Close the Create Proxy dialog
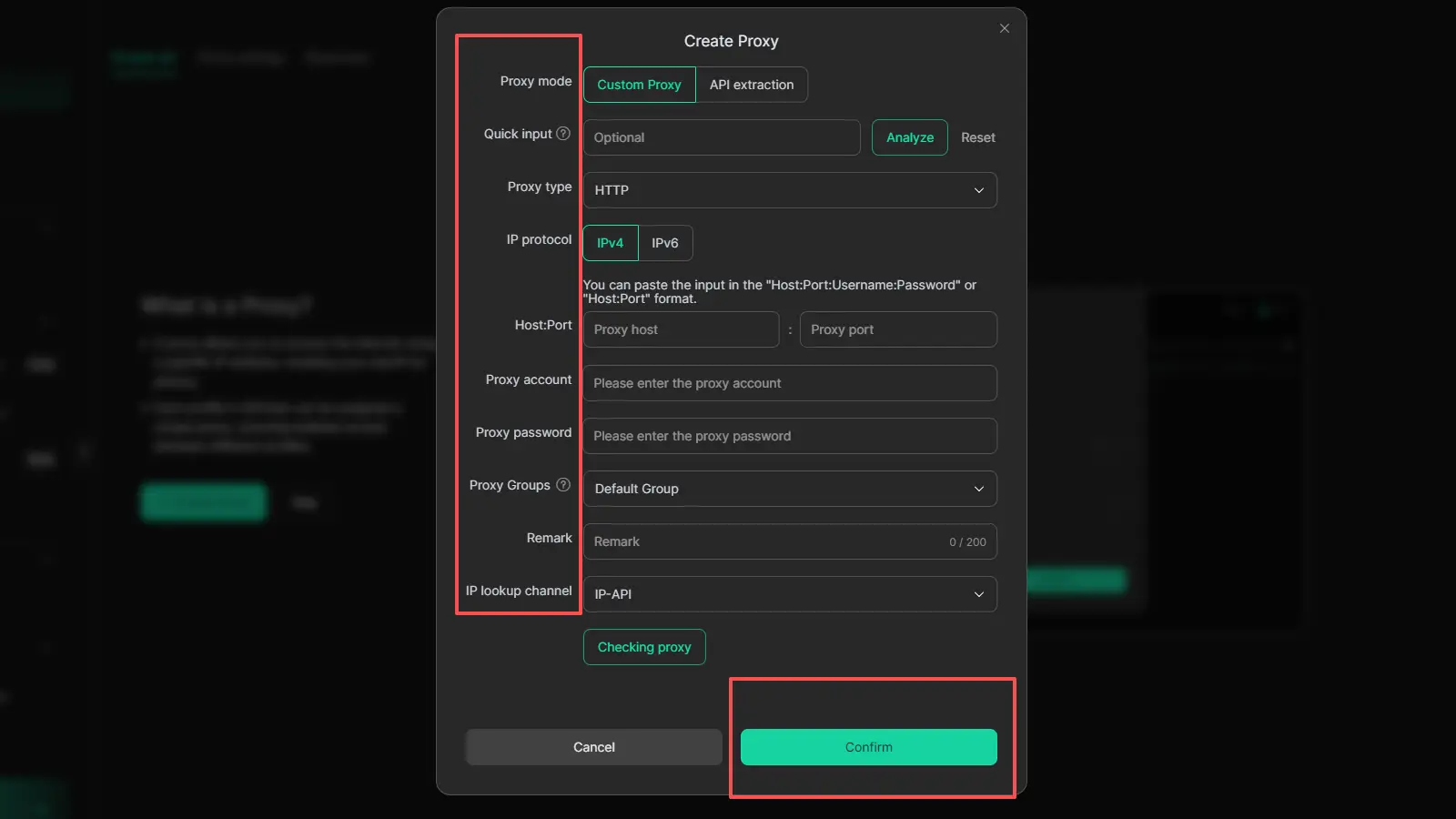The image size is (1456, 819). point(1005,28)
